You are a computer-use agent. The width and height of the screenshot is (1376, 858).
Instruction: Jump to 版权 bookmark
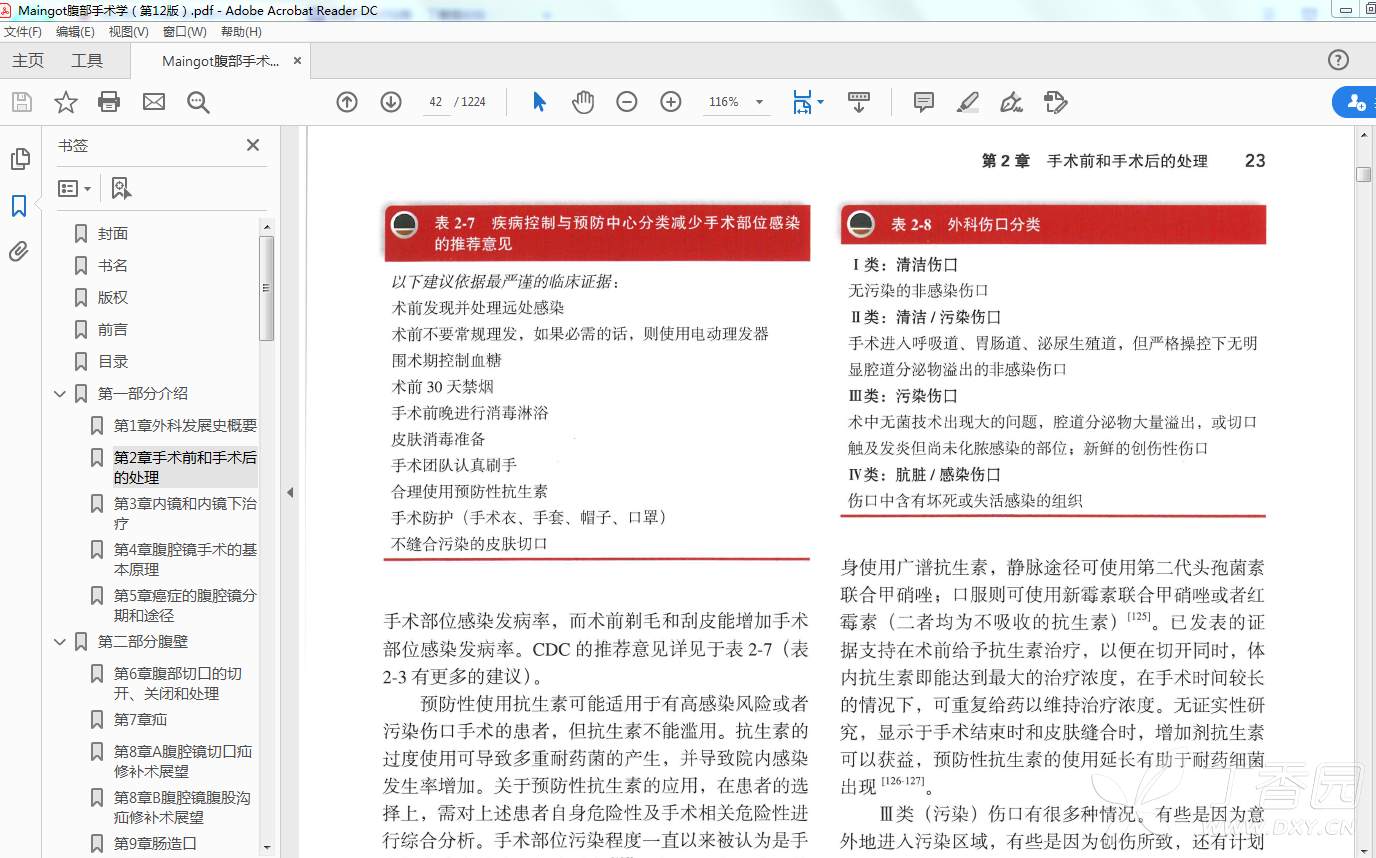[x=113, y=297]
